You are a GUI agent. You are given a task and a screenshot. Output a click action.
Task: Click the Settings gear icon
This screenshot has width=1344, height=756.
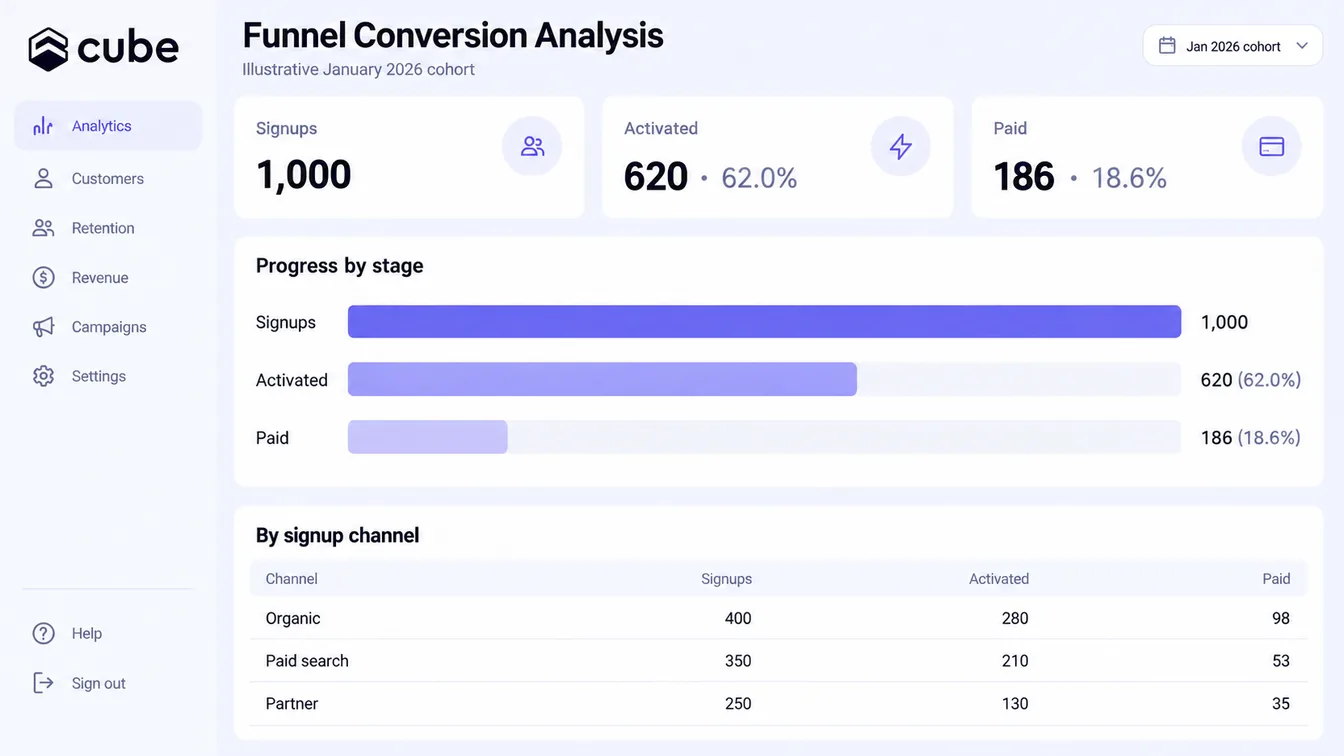tap(43, 376)
